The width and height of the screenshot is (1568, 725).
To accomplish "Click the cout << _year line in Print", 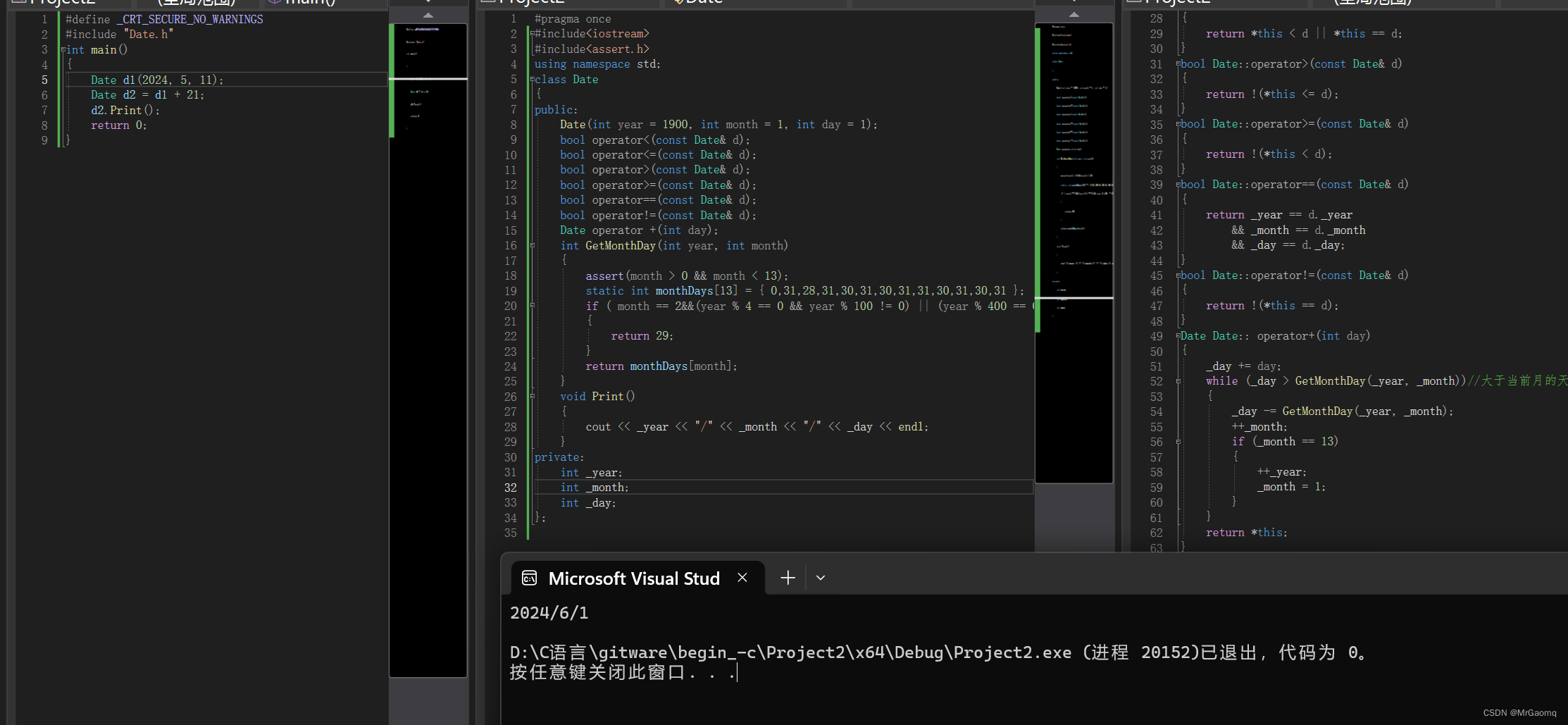I will 757,427.
